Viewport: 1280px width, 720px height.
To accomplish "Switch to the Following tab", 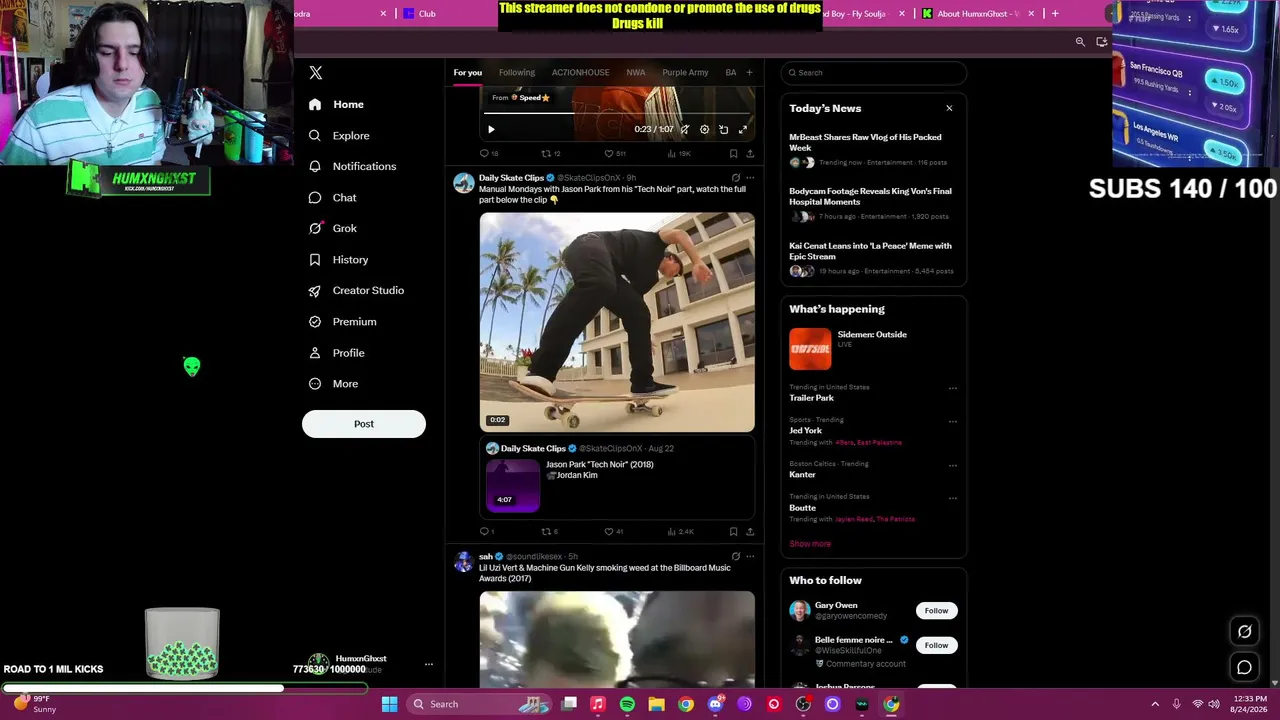I will 517,72.
